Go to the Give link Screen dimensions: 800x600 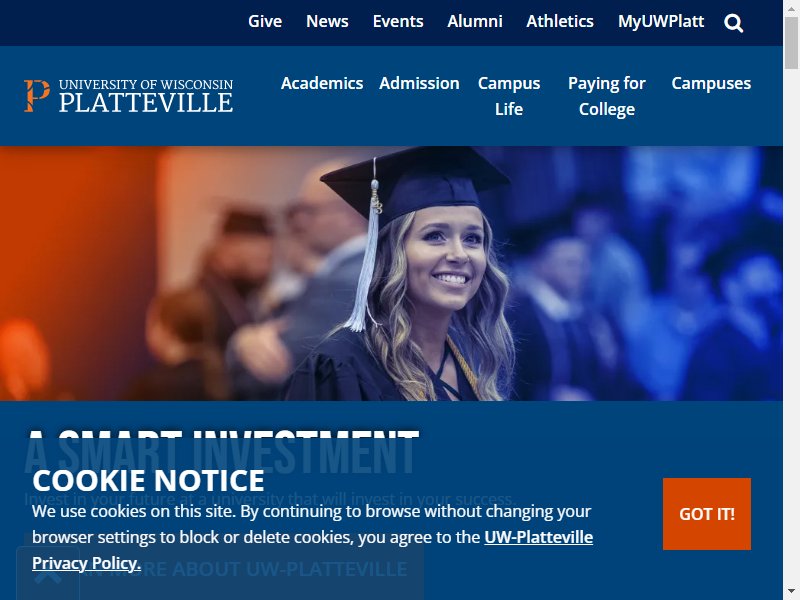point(265,21)
